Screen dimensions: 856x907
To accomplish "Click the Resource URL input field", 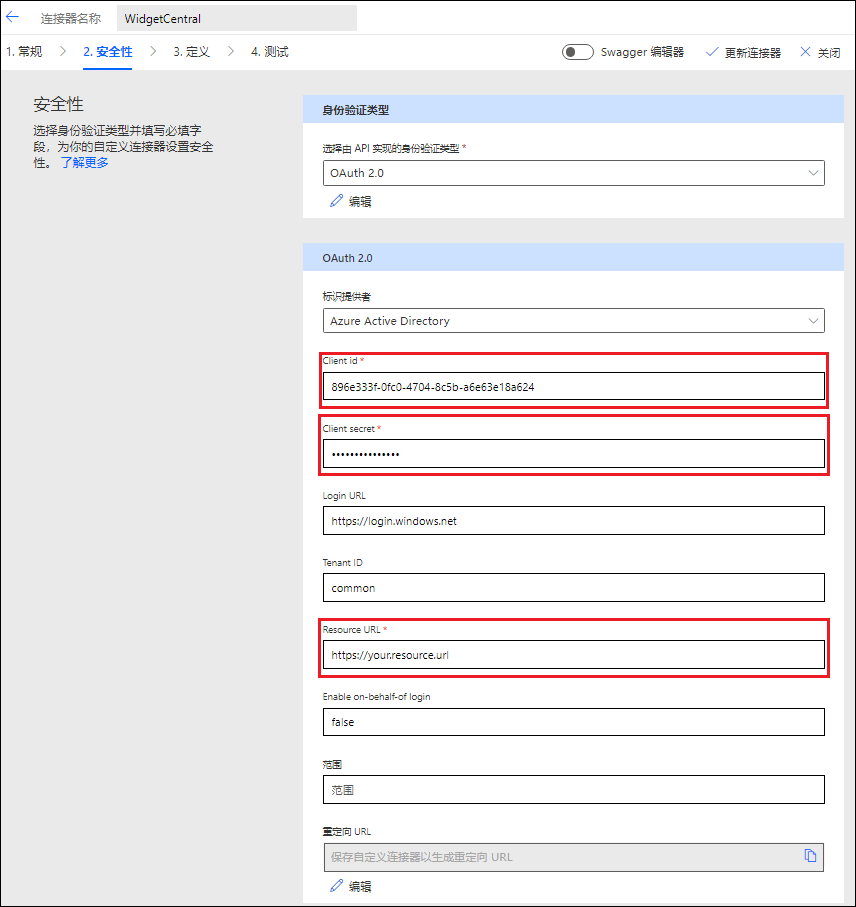I will [573, 655].
